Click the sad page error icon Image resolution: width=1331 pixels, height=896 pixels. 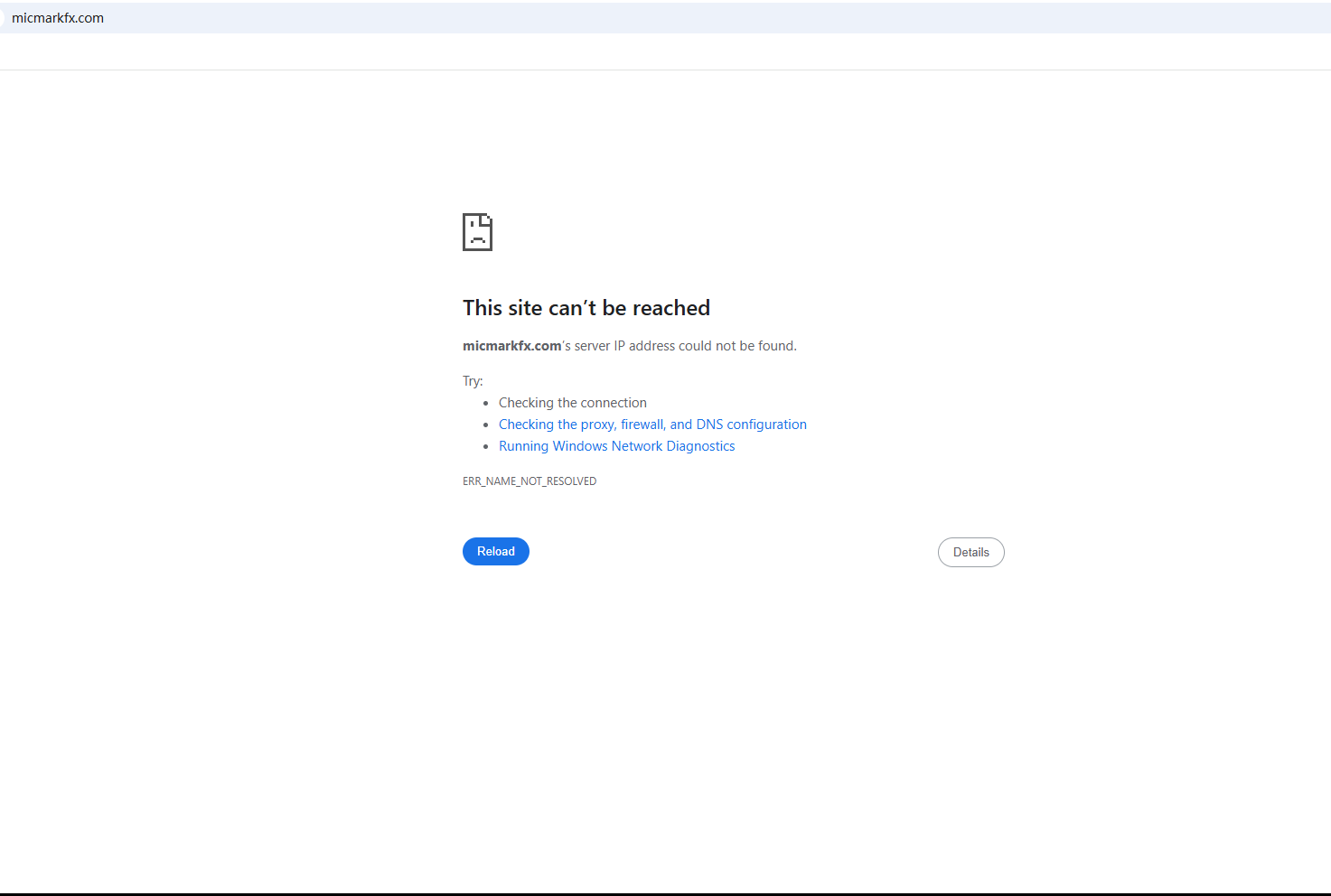point(477,232)
